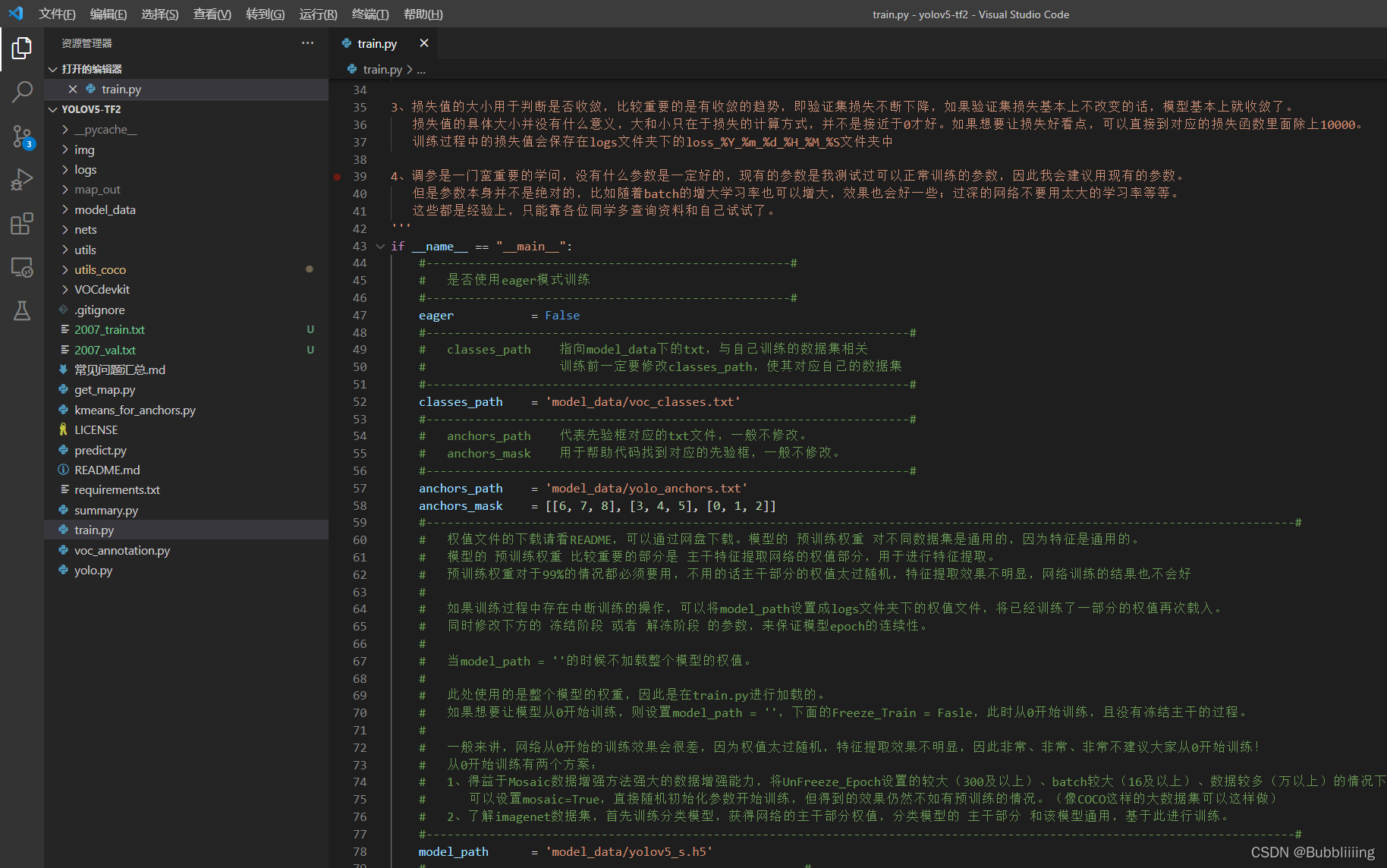Viewport: 1387px width, 868px height.
Task: Click the model_path variable on line 78
Action: coord(454,851)
